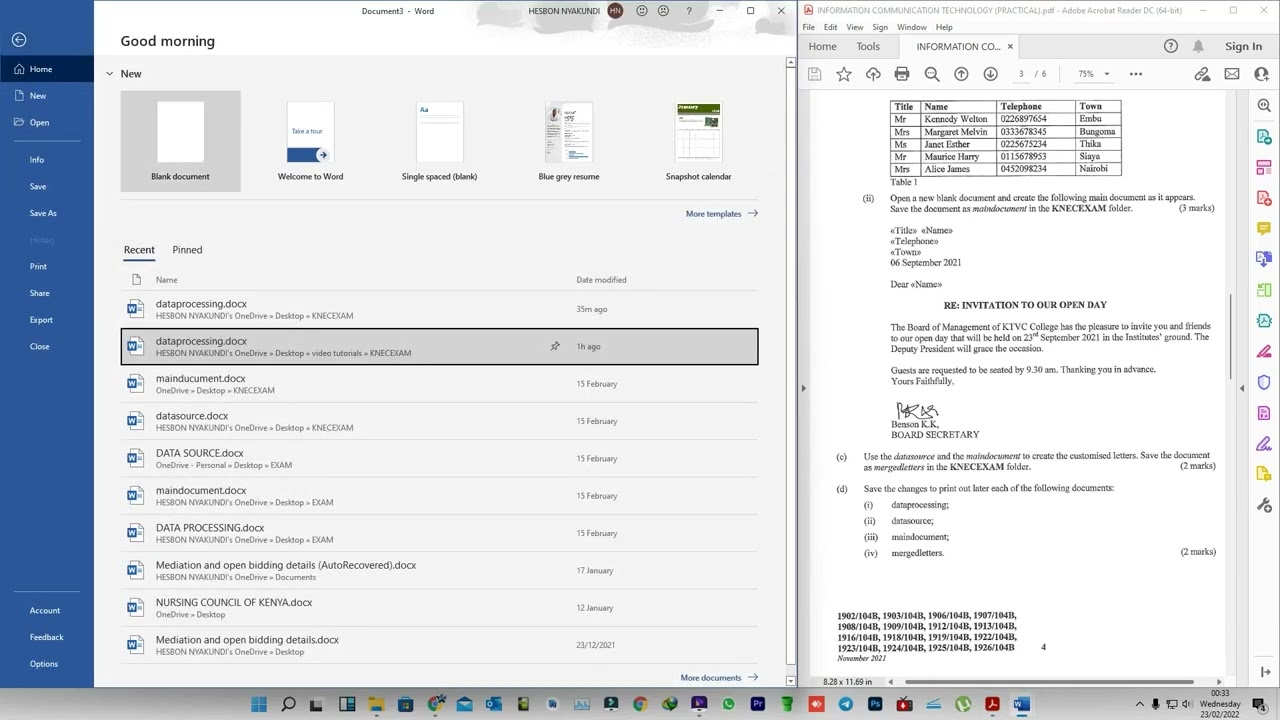Show hidden system tray icons

(1139, 704)
